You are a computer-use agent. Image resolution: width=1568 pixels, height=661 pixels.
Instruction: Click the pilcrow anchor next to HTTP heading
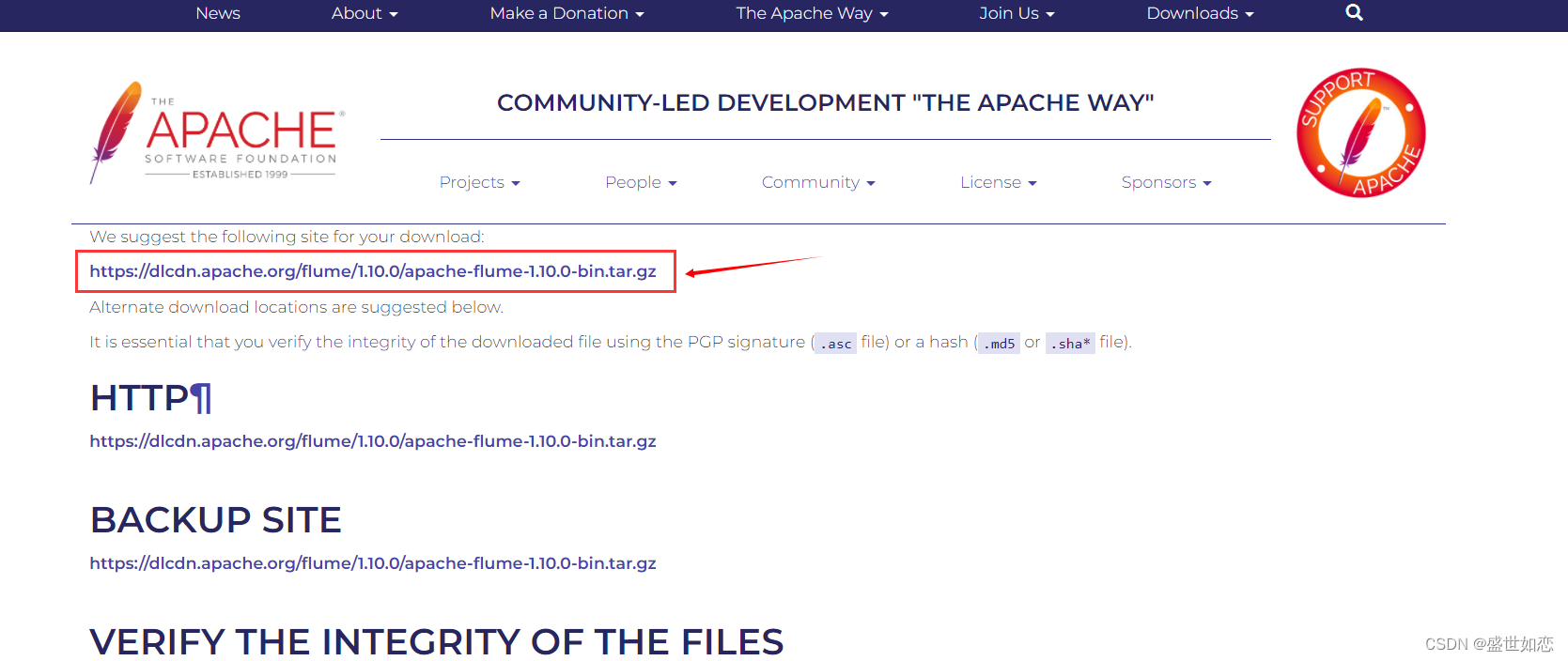(201, 398)
